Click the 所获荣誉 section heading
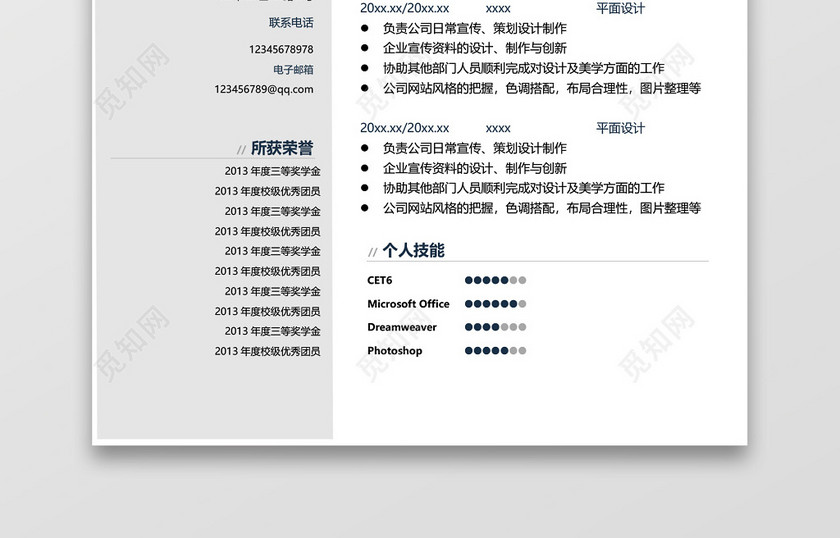Image resolution: width=840 pixels, height=538 pixels. (x=282, y=148)
